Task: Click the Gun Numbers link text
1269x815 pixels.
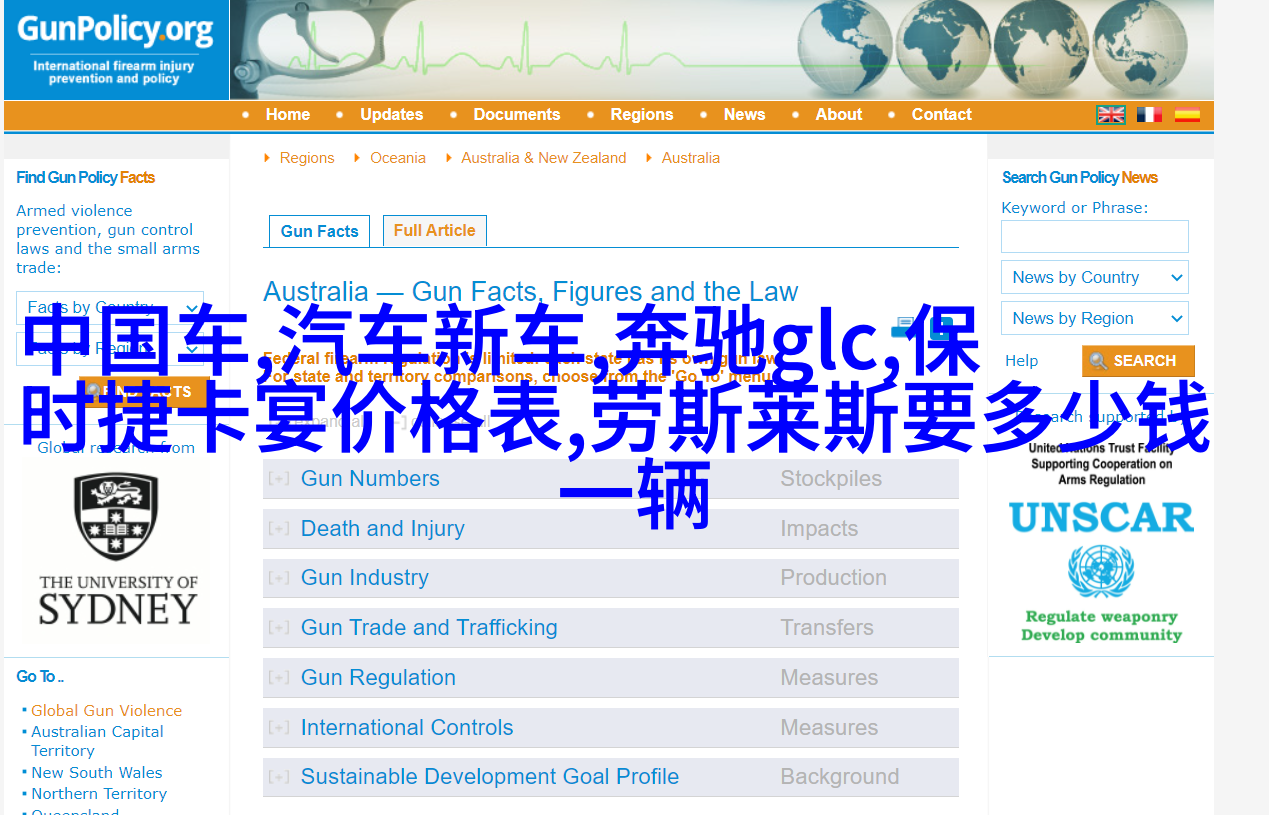Action: (x=370, y=479)
